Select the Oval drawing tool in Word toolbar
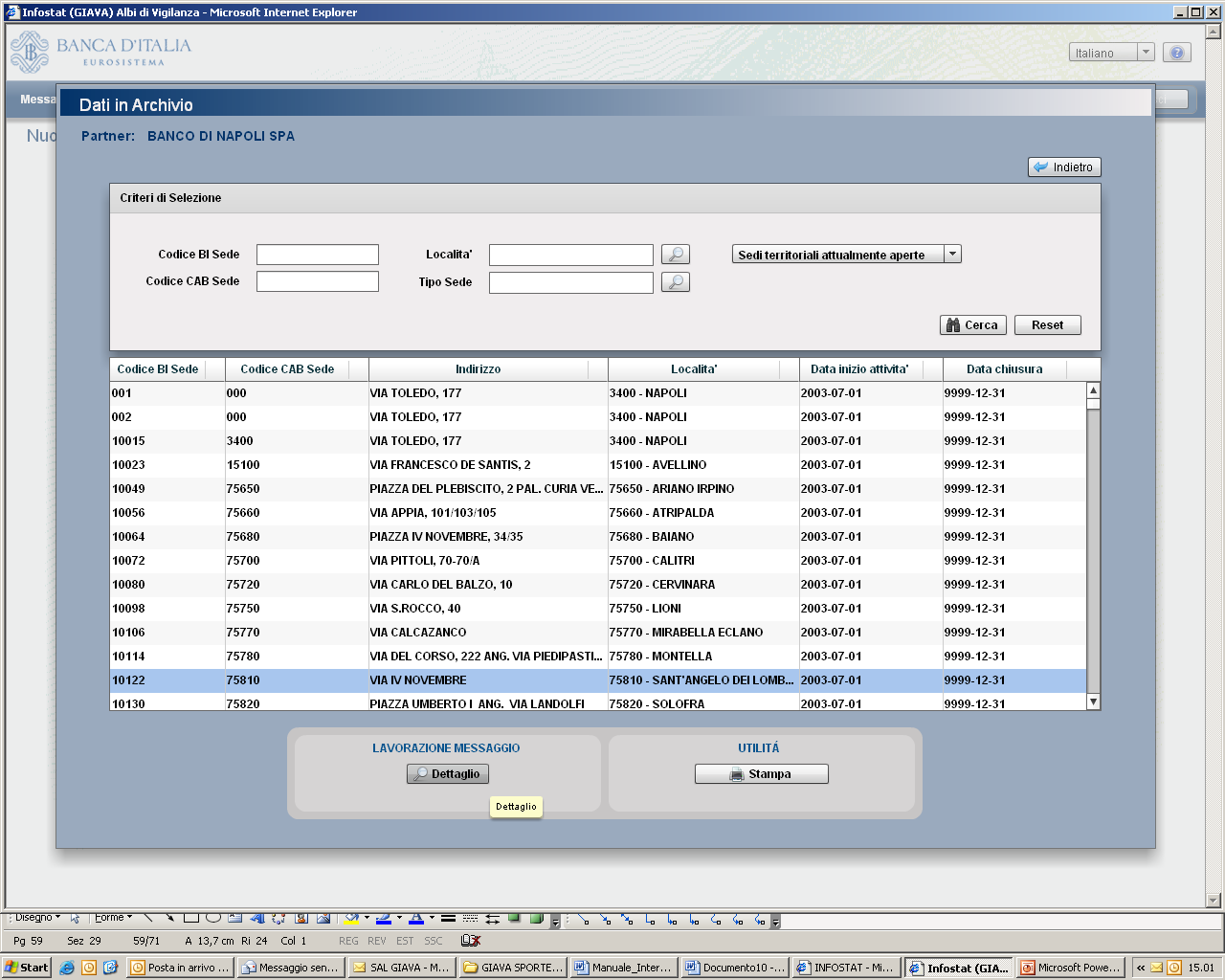Screen dimensions: 1225x980 click(212, 918)
